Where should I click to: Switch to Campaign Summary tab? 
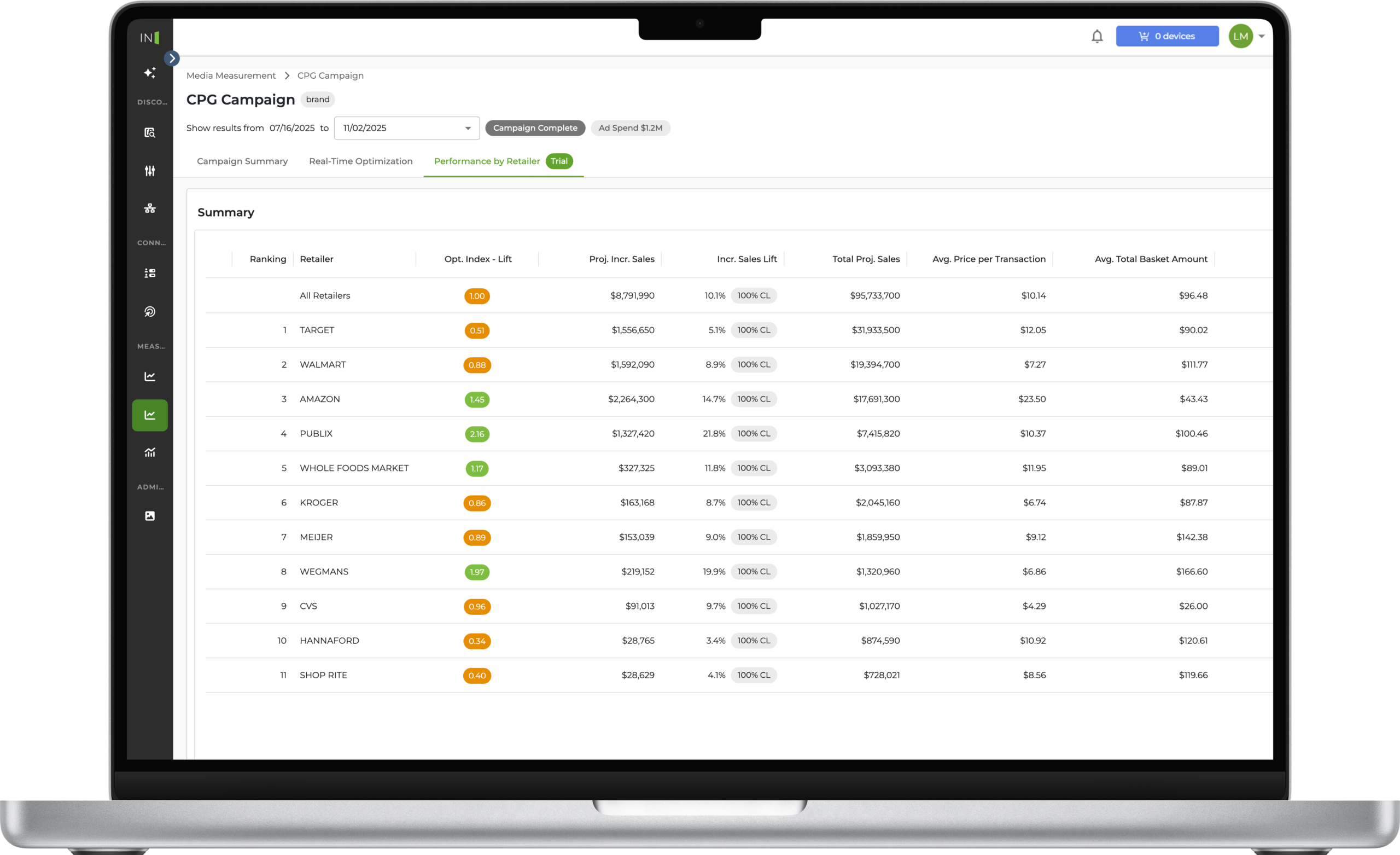(x=242, y=161)
